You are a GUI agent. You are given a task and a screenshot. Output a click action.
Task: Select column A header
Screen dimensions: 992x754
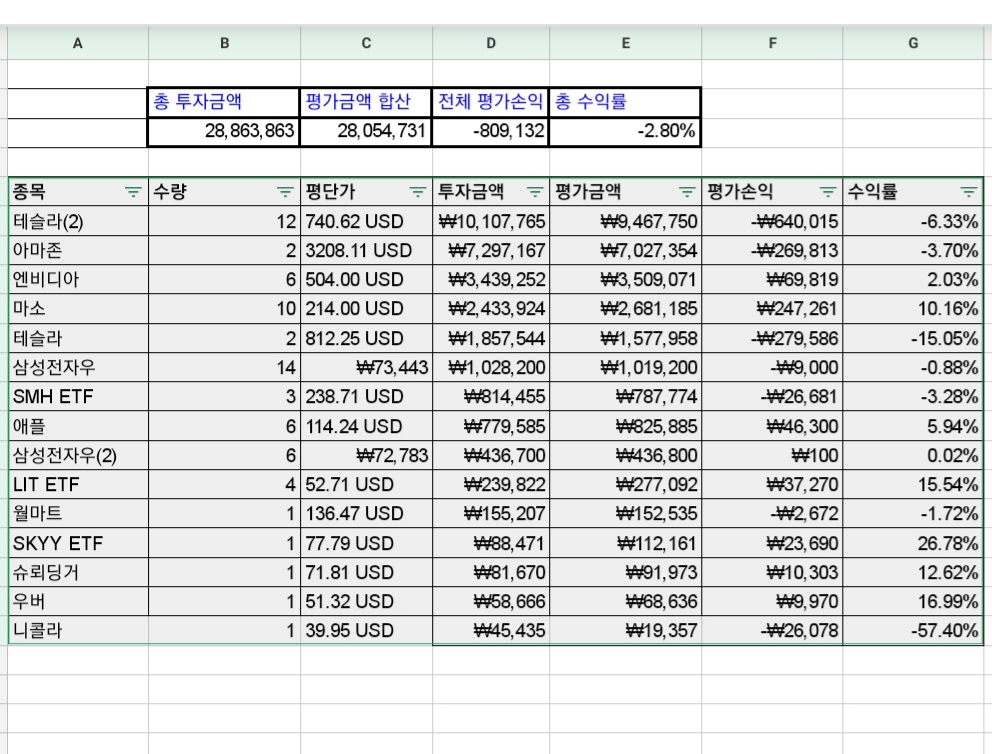(78, 43)
